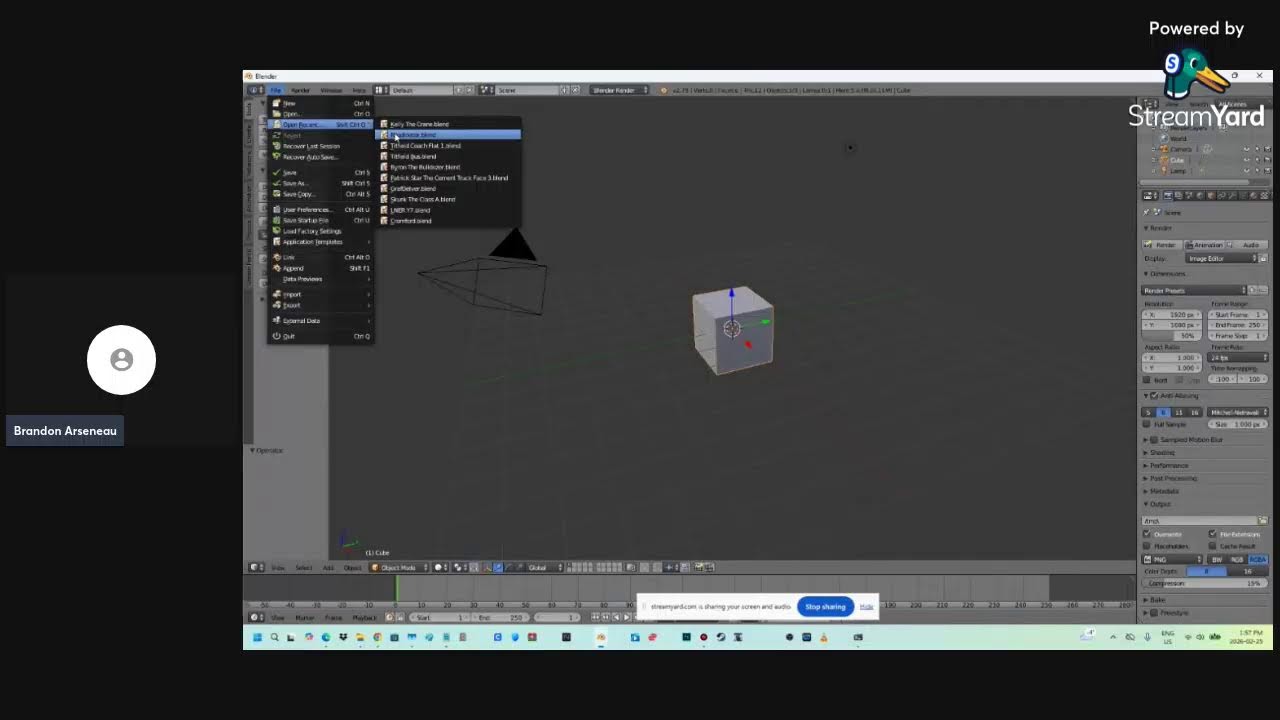
Task: Click the Lamp object icon in outliner
Action: tap(1164, 171)
